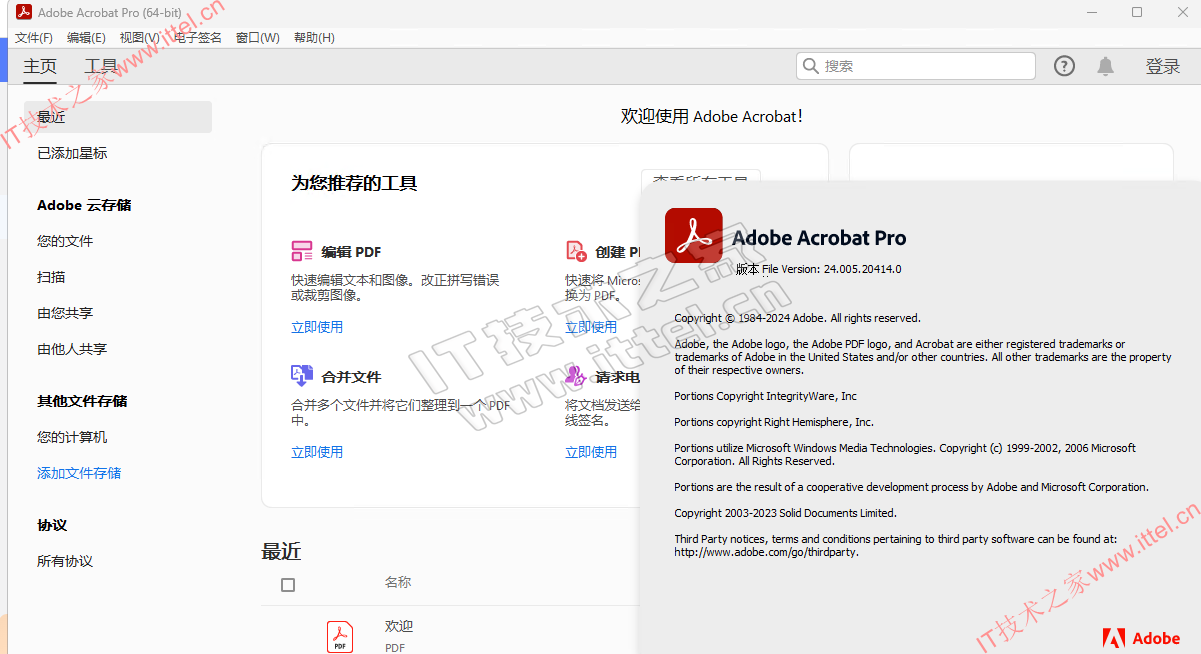Click the 协议 sidebar heading
This screenshot has width=1201, height=654.
pos(52,525)
